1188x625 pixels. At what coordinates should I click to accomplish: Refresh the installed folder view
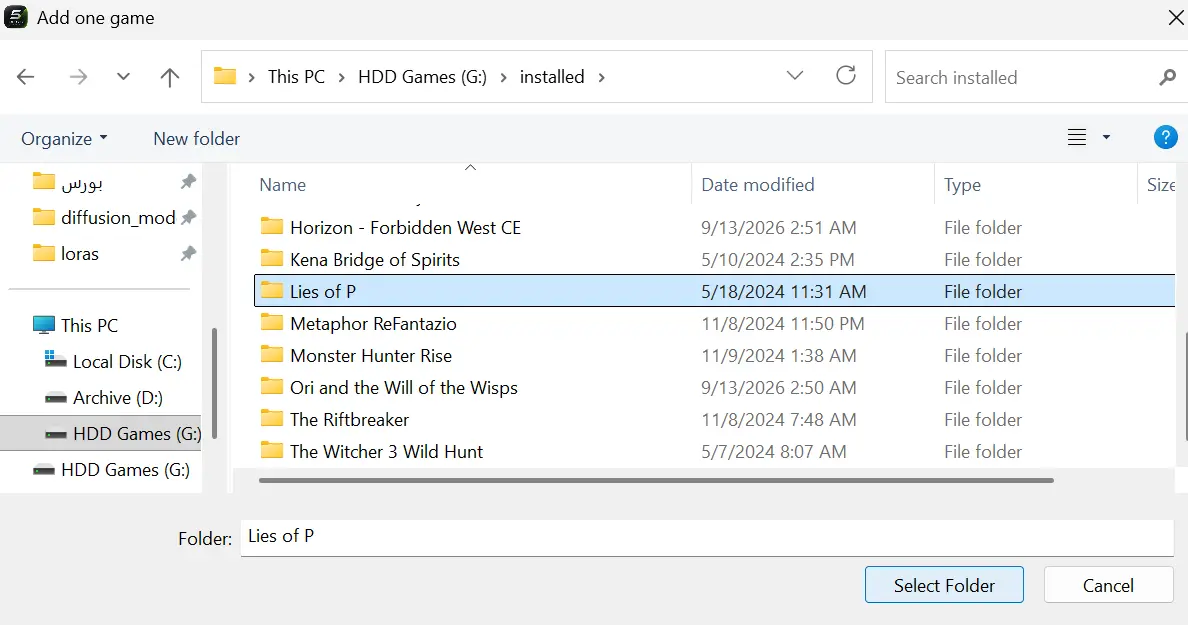846,76
